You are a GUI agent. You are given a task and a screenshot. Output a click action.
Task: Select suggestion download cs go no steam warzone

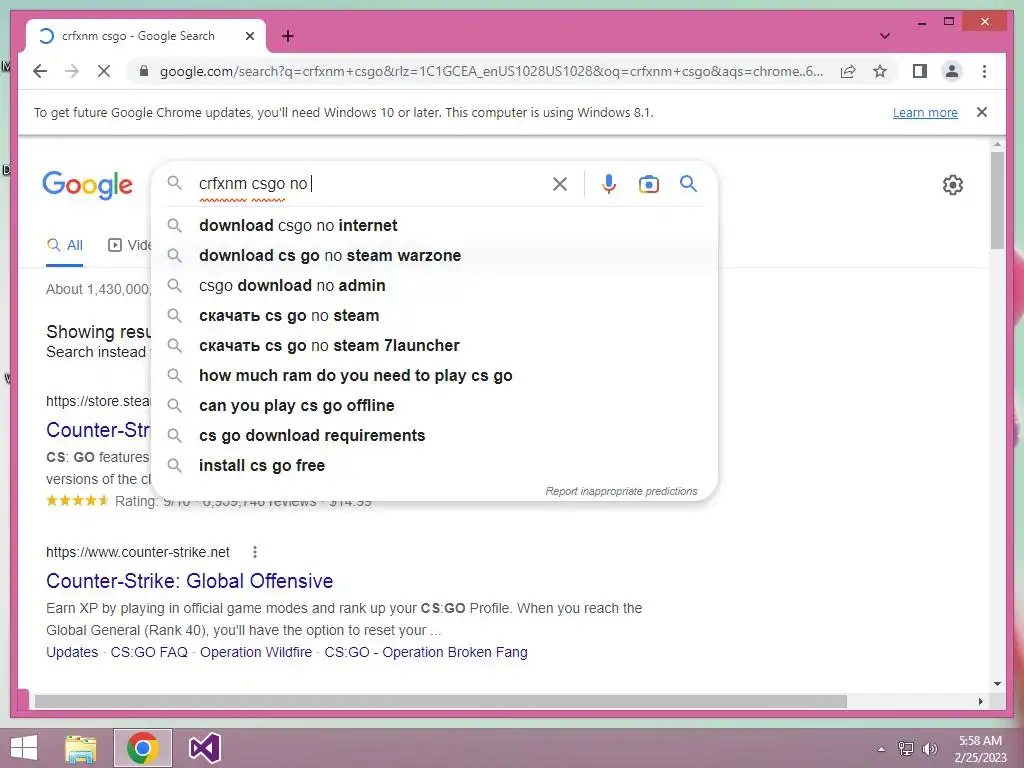(x=434, y=255)
